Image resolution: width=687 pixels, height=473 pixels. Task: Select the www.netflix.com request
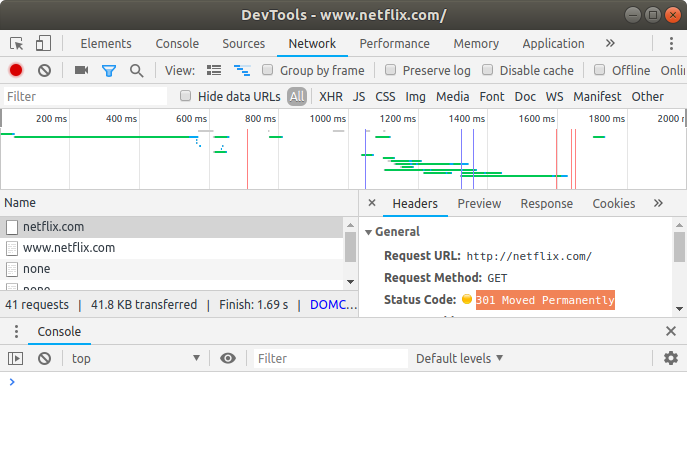tap(171, 248)
